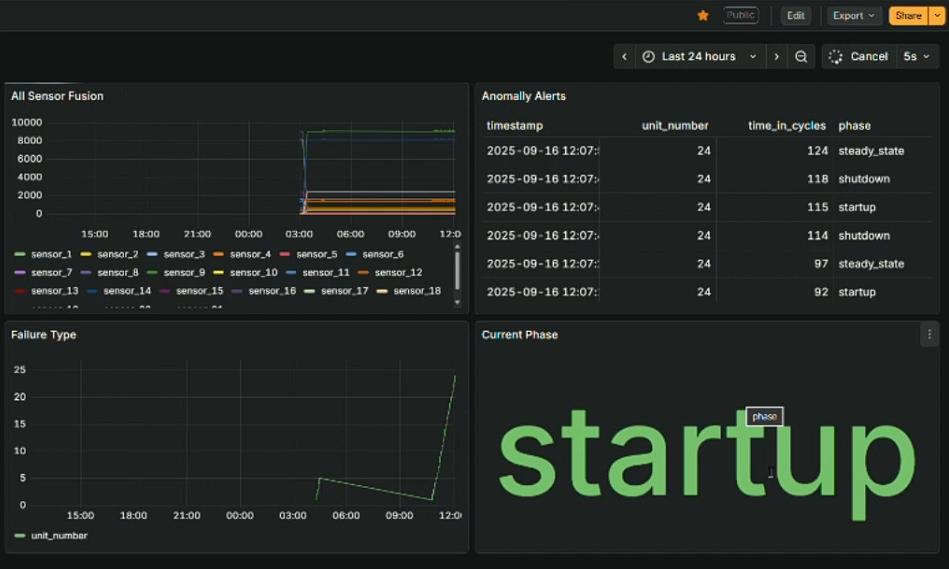Screen dimensions: 949x569
Task: Click All Sensor Fusion panel title
Action: point(57,96)
